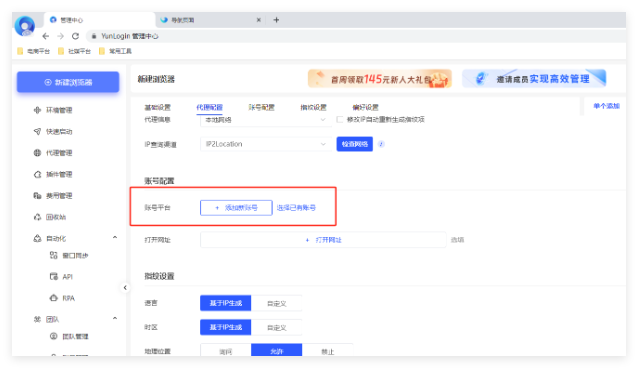Set 地理位置 to 询问

click(x=225, y=351)
